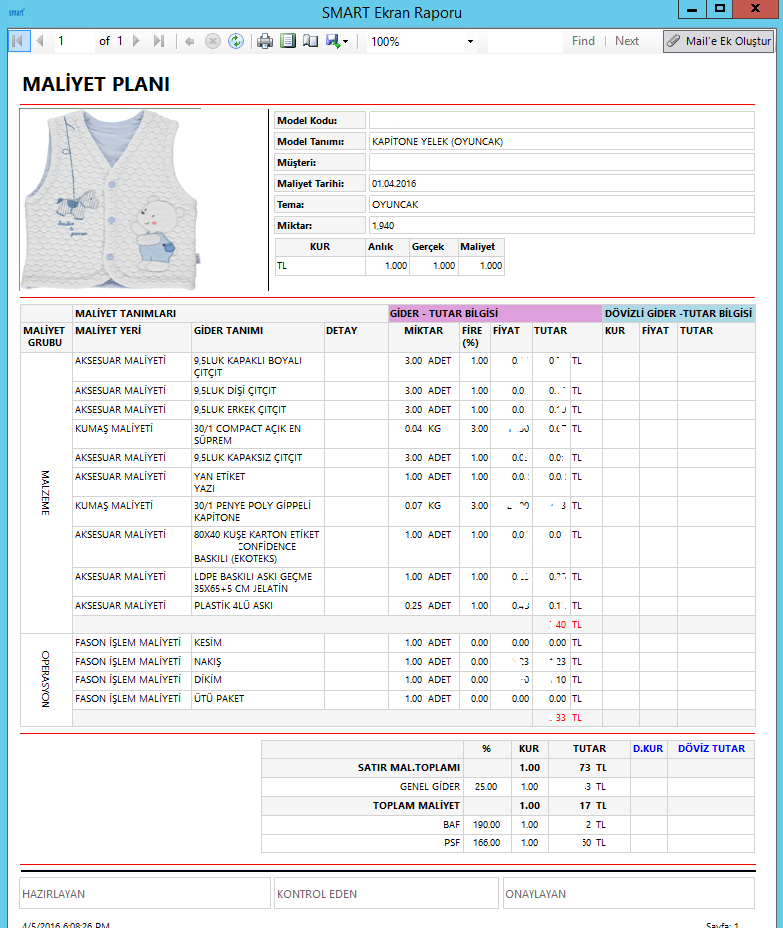
Task: Click the find text search field
Action: [525, 42]
